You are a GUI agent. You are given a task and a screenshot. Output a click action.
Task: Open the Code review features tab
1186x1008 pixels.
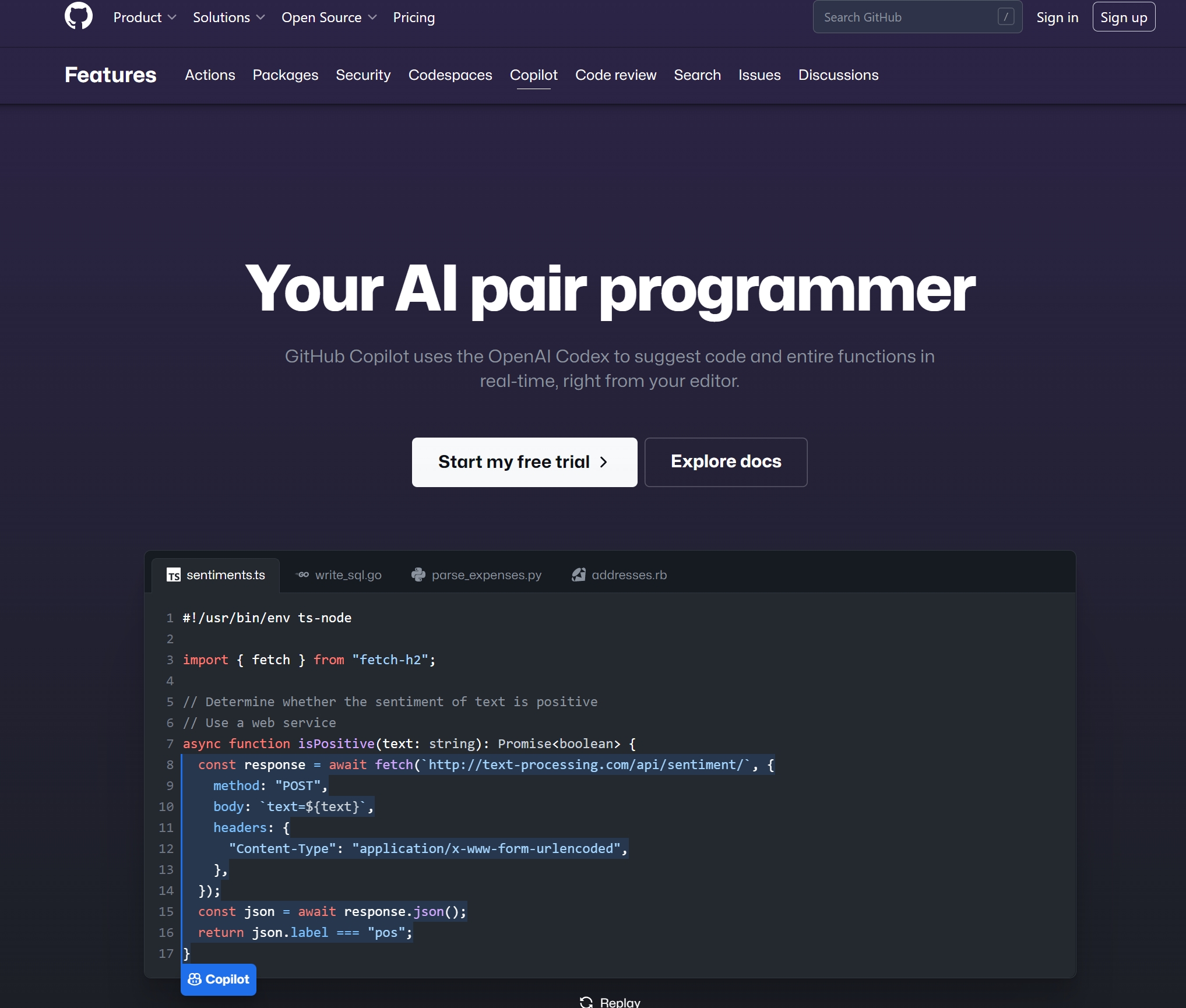tap(615, 75)
